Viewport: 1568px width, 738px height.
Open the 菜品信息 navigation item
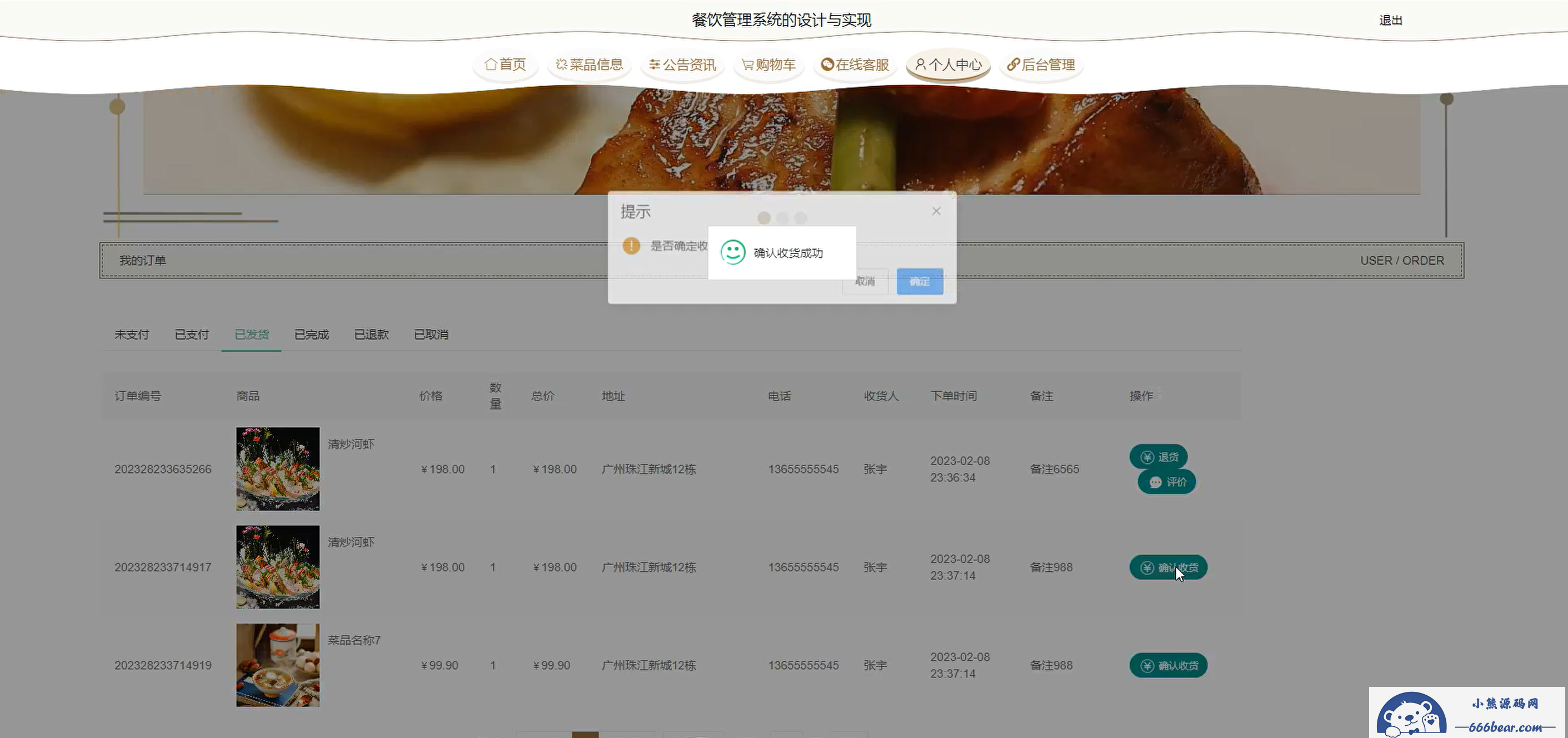589,64
